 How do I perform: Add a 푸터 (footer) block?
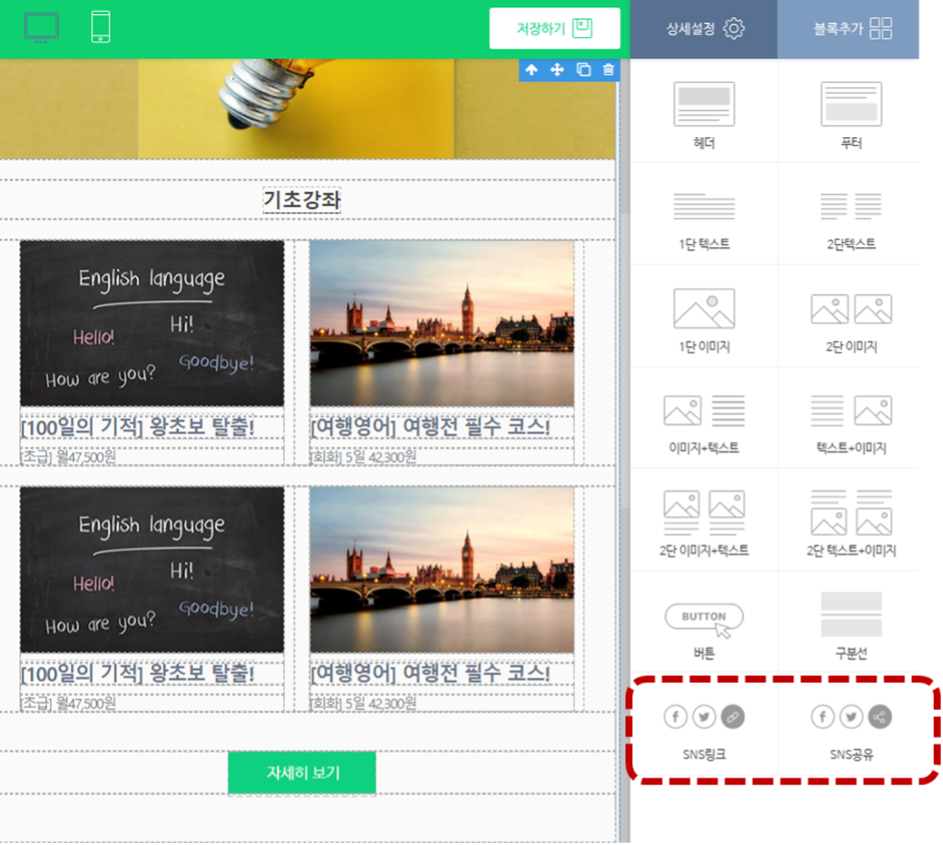(851, 115)
